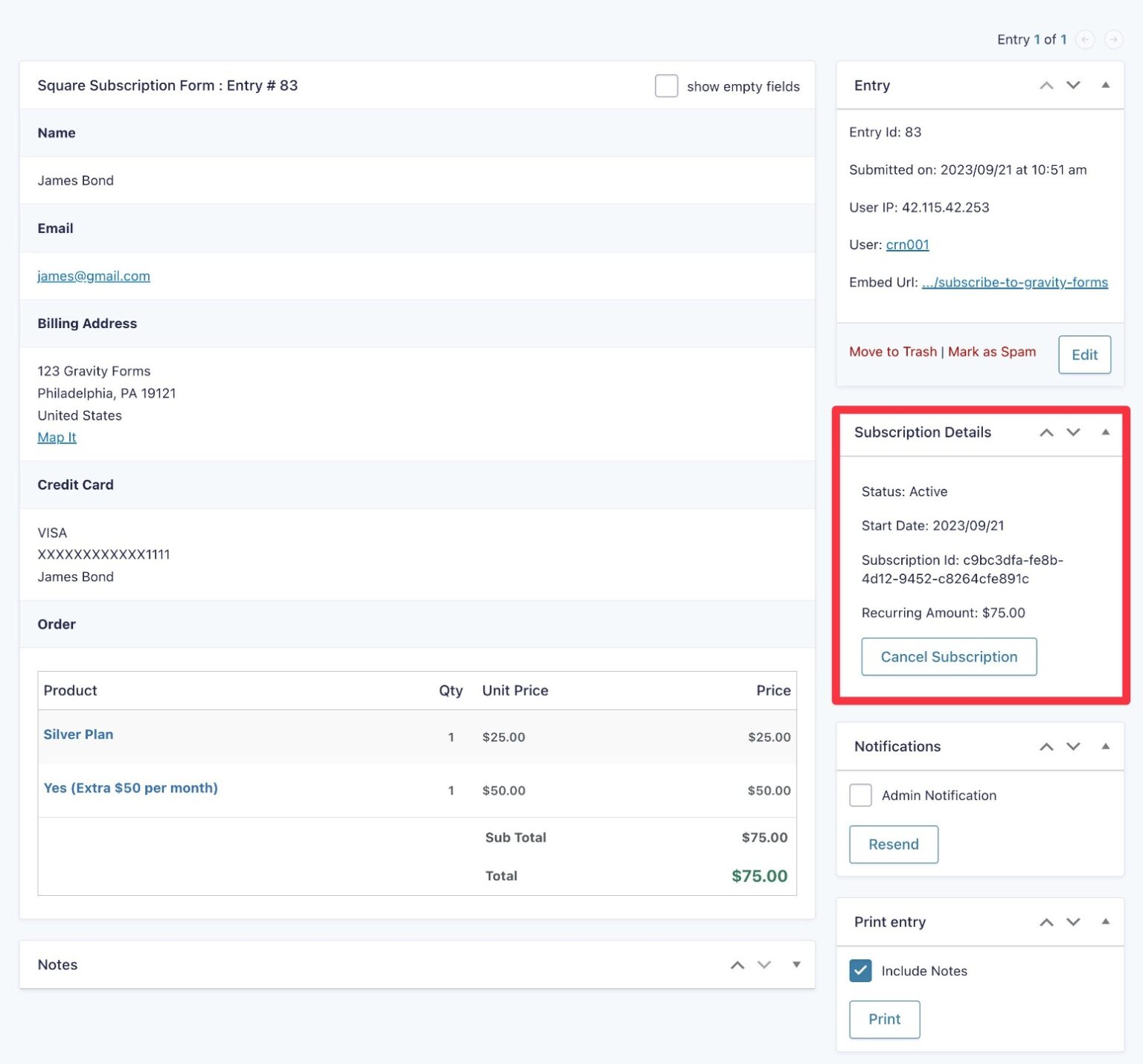The width and height of the screenshot is (1143, 1064).
Task: Uncheck the Include Notes checkbox
Action: click(x=860, y=971)
